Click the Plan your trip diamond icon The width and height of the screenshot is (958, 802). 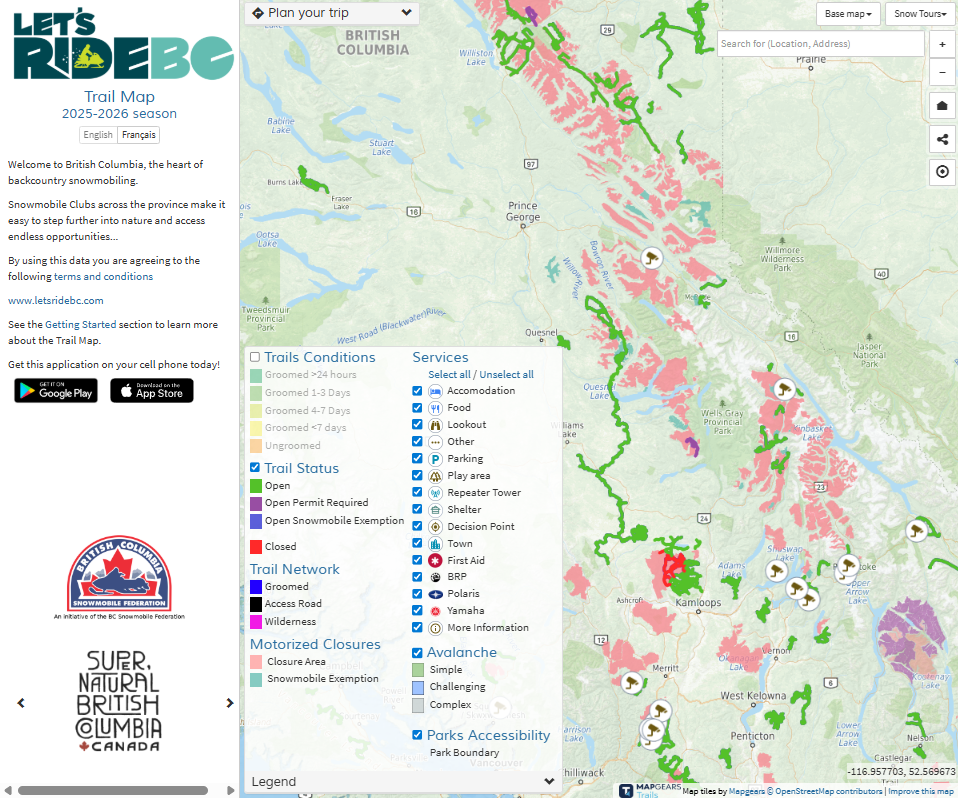click(257, 13)
